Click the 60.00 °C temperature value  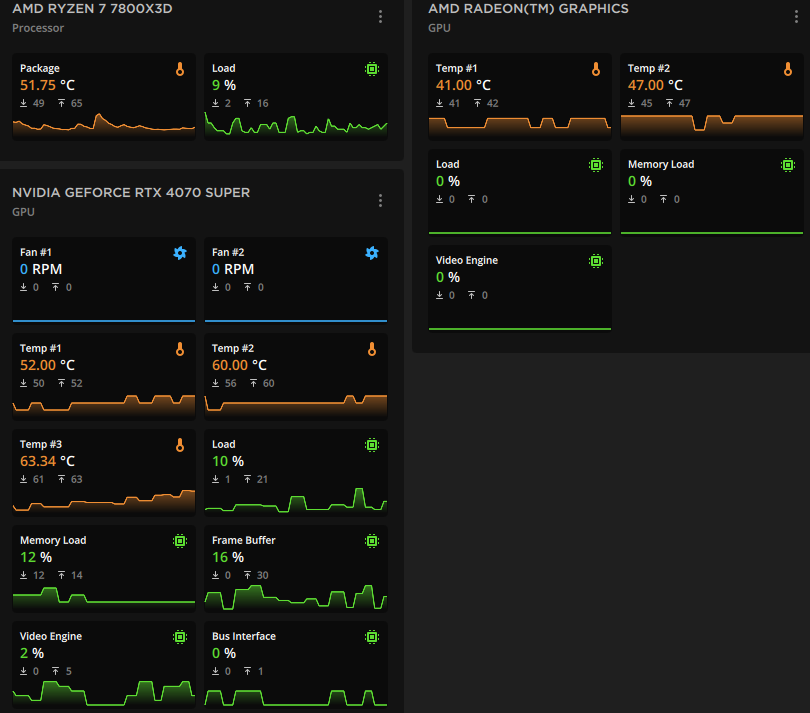click(239, 365)
